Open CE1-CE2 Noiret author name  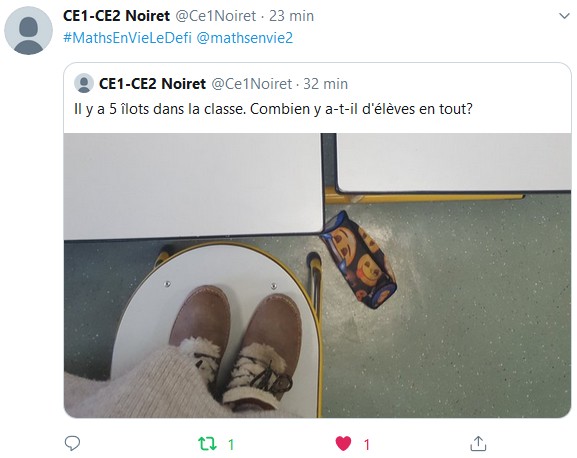pyautogui.click(x=116, y=16)
